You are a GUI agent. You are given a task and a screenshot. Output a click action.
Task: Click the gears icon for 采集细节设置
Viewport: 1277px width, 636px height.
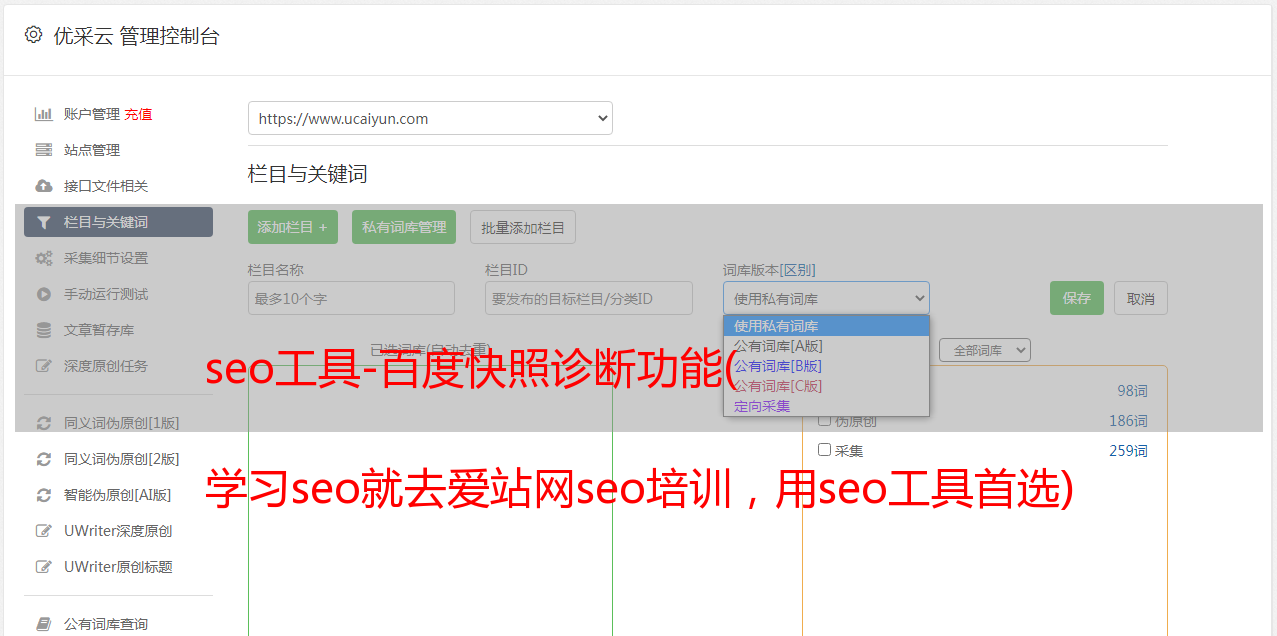point(43,258)
